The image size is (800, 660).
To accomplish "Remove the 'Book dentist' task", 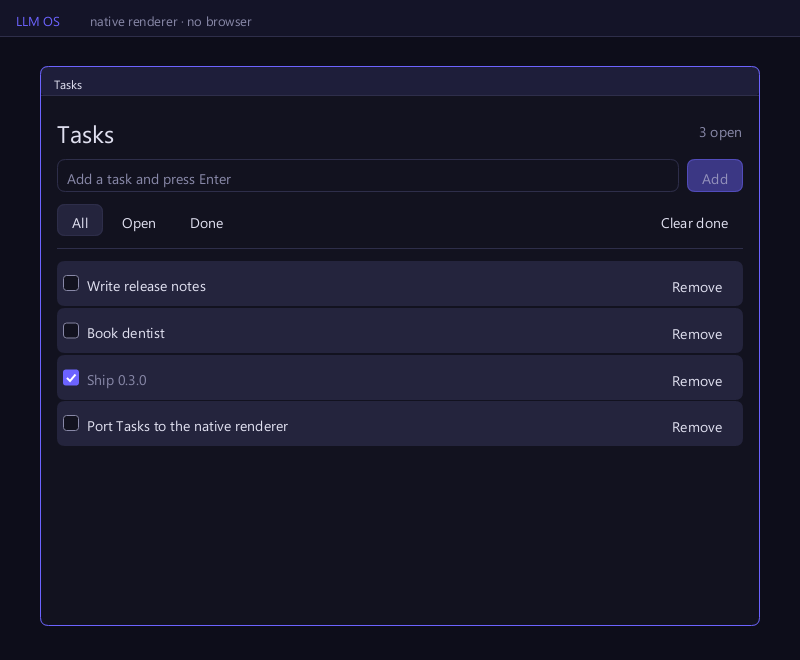I will [697, 334].
